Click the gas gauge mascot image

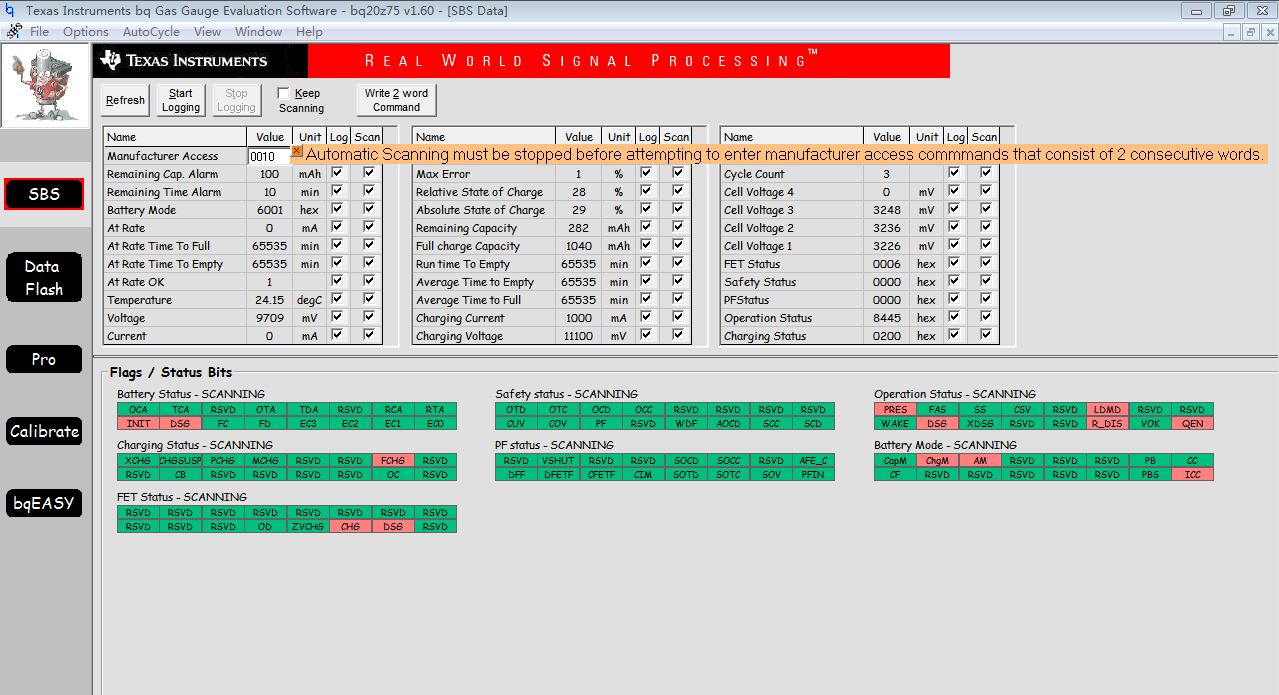click(x=45, y=84)
